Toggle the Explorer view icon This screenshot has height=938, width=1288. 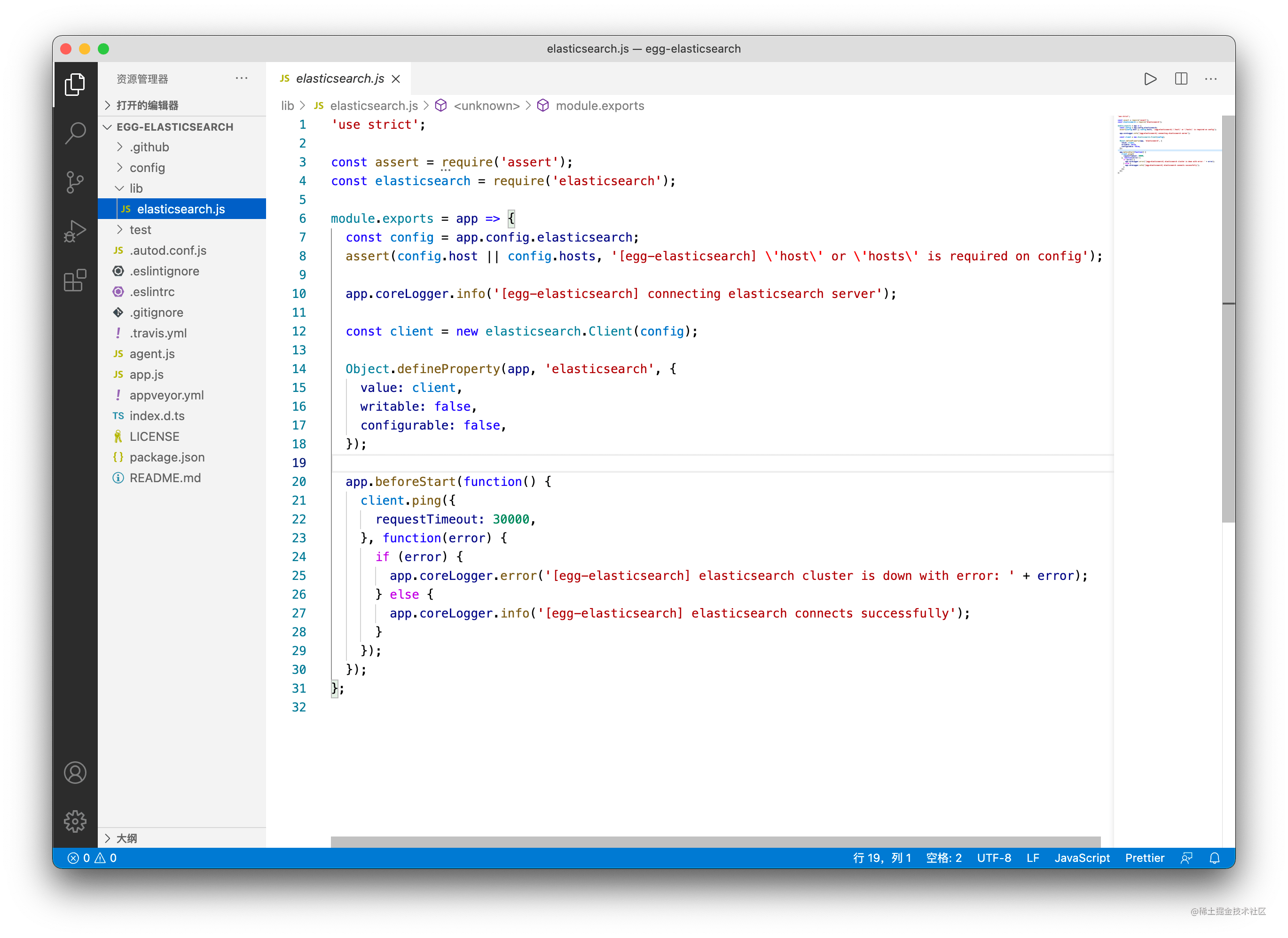(75, 84)
